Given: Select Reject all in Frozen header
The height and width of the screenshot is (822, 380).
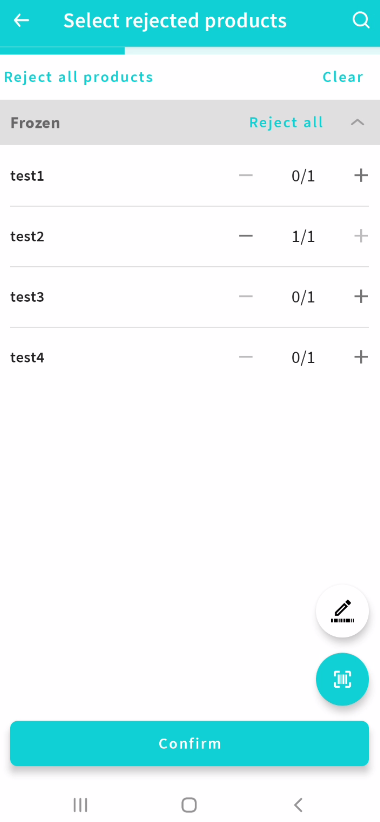Looking at the screenshot, I should (x=286, y=122).
